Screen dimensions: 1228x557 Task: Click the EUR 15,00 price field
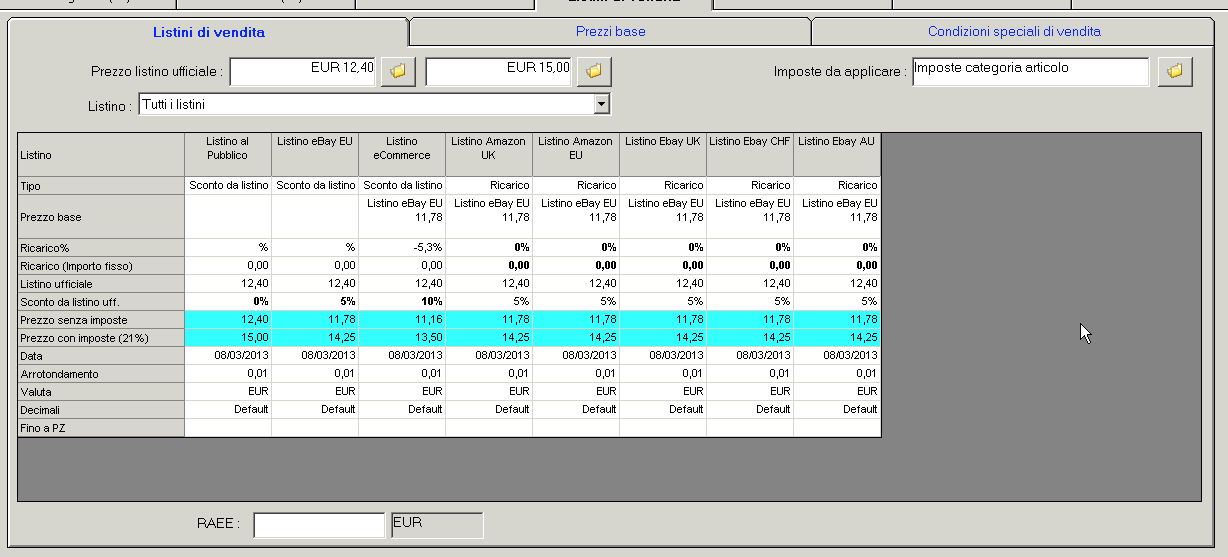[x=498, y=71]
